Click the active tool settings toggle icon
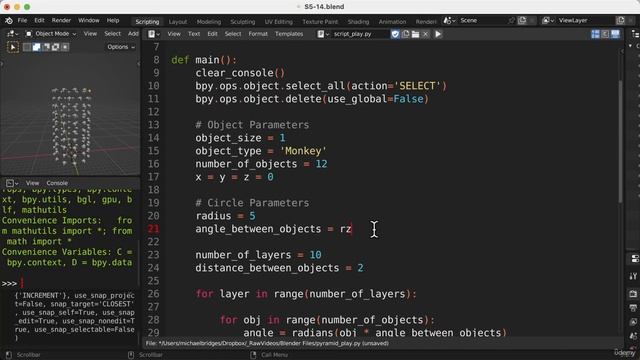Image resolution: width=640 pixels, height=360 pixels. (634, 259)
